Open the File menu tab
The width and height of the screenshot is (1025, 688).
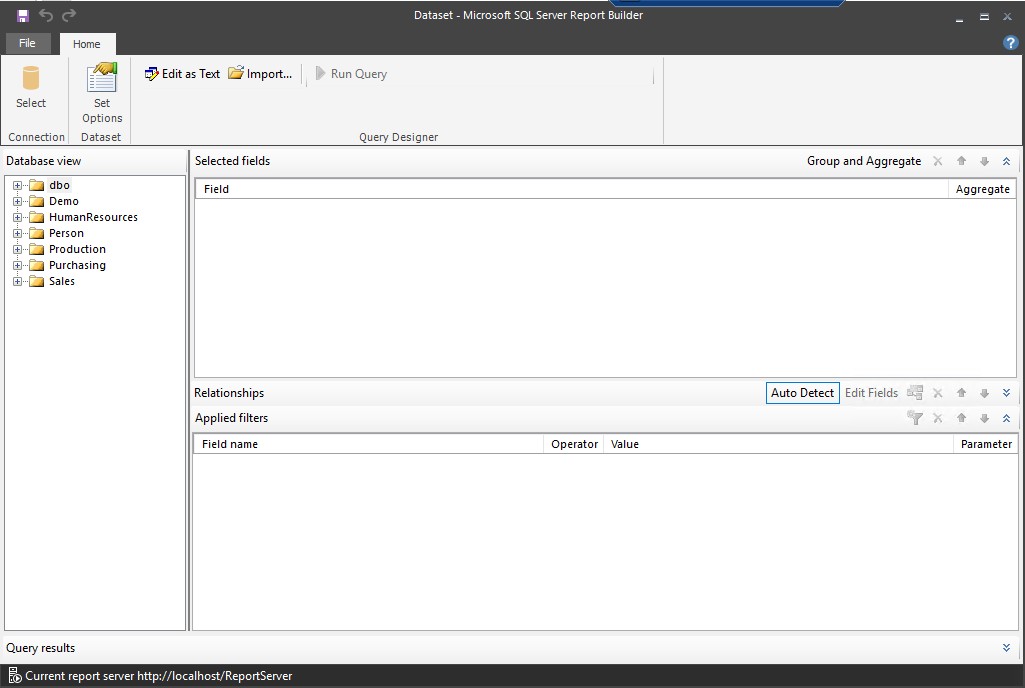coord(27,43)
